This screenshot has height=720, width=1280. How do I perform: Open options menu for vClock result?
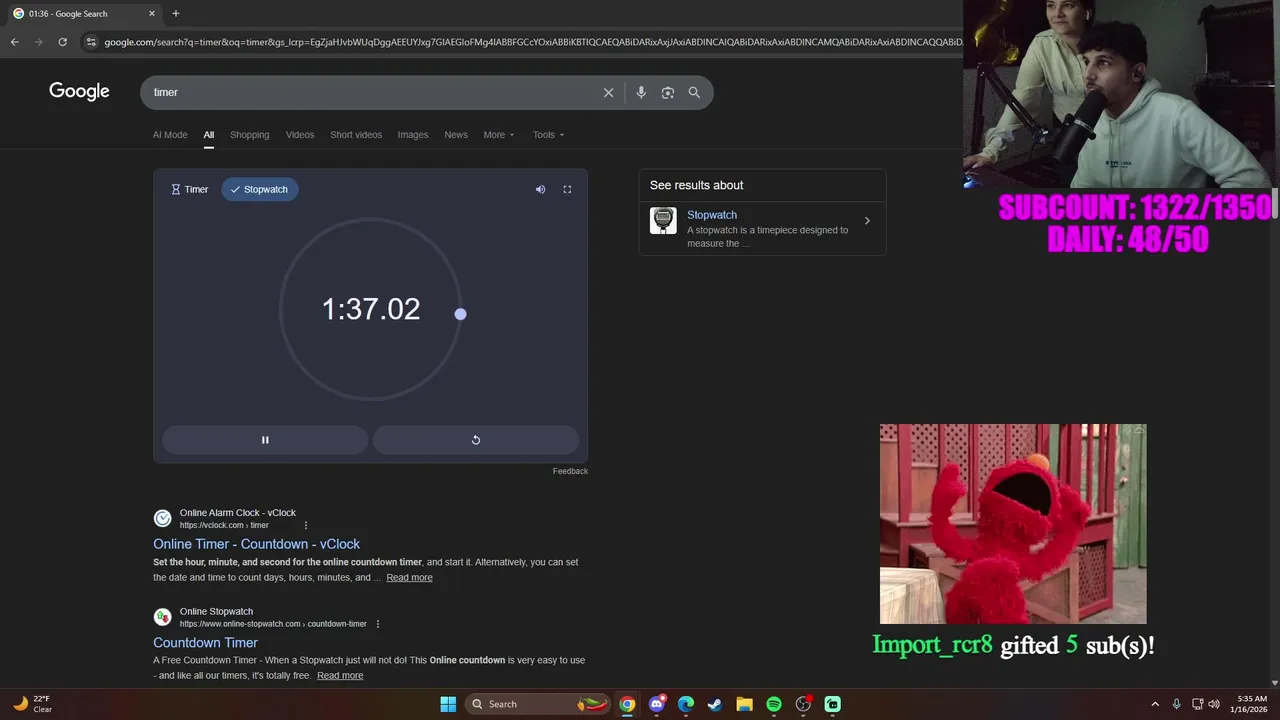306,525
